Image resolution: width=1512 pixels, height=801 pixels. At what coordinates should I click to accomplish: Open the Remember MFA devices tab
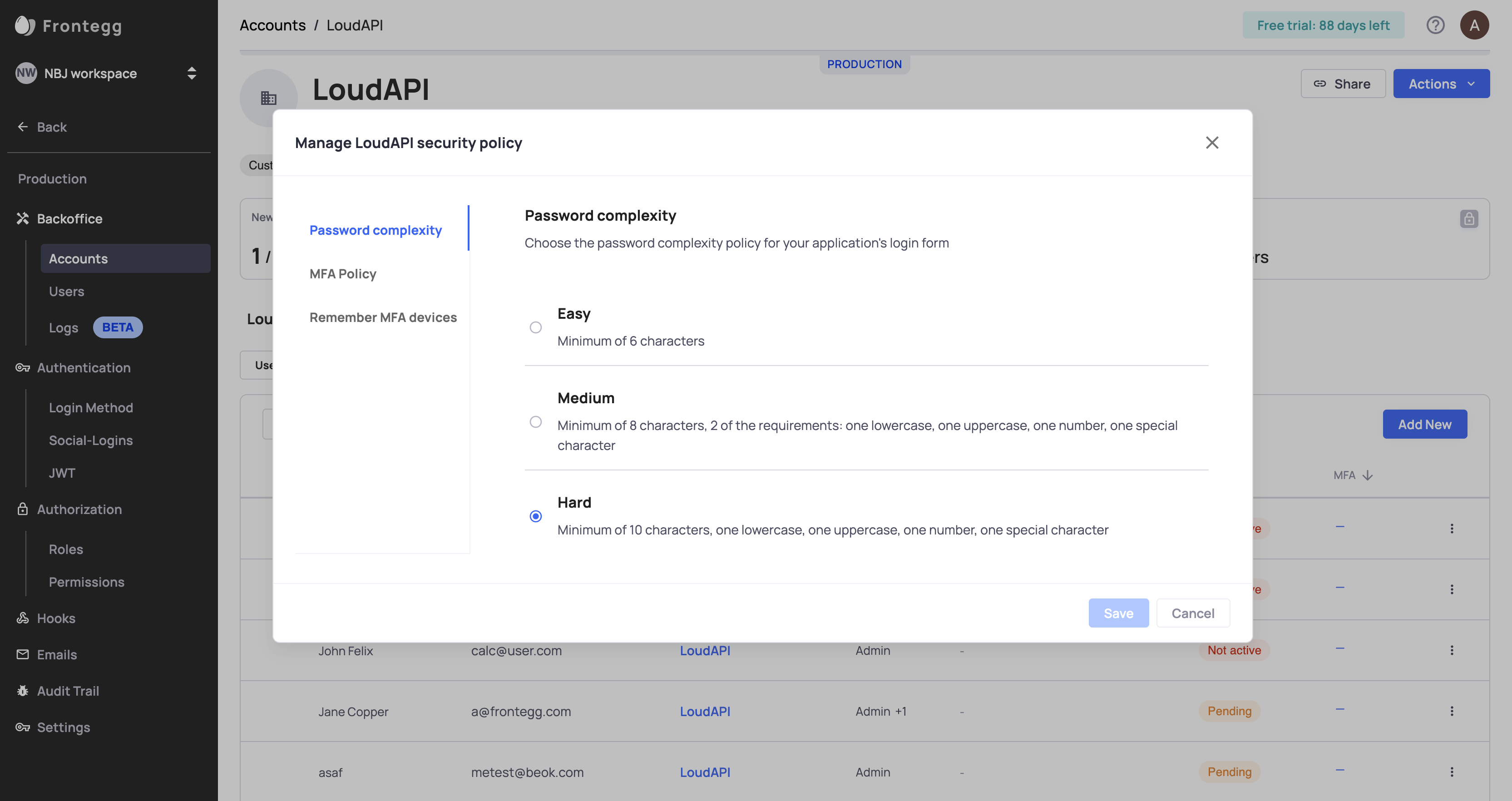click(x=383, y=317)
